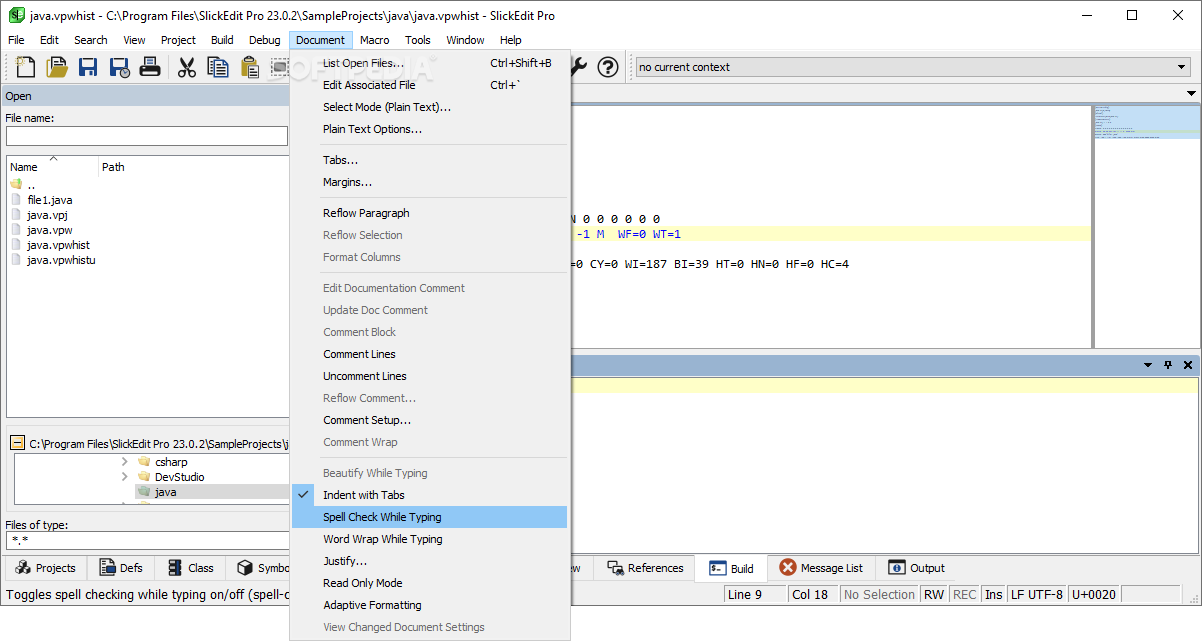Open the Macro menu
Screen dimensions: 1202x641
375,40
